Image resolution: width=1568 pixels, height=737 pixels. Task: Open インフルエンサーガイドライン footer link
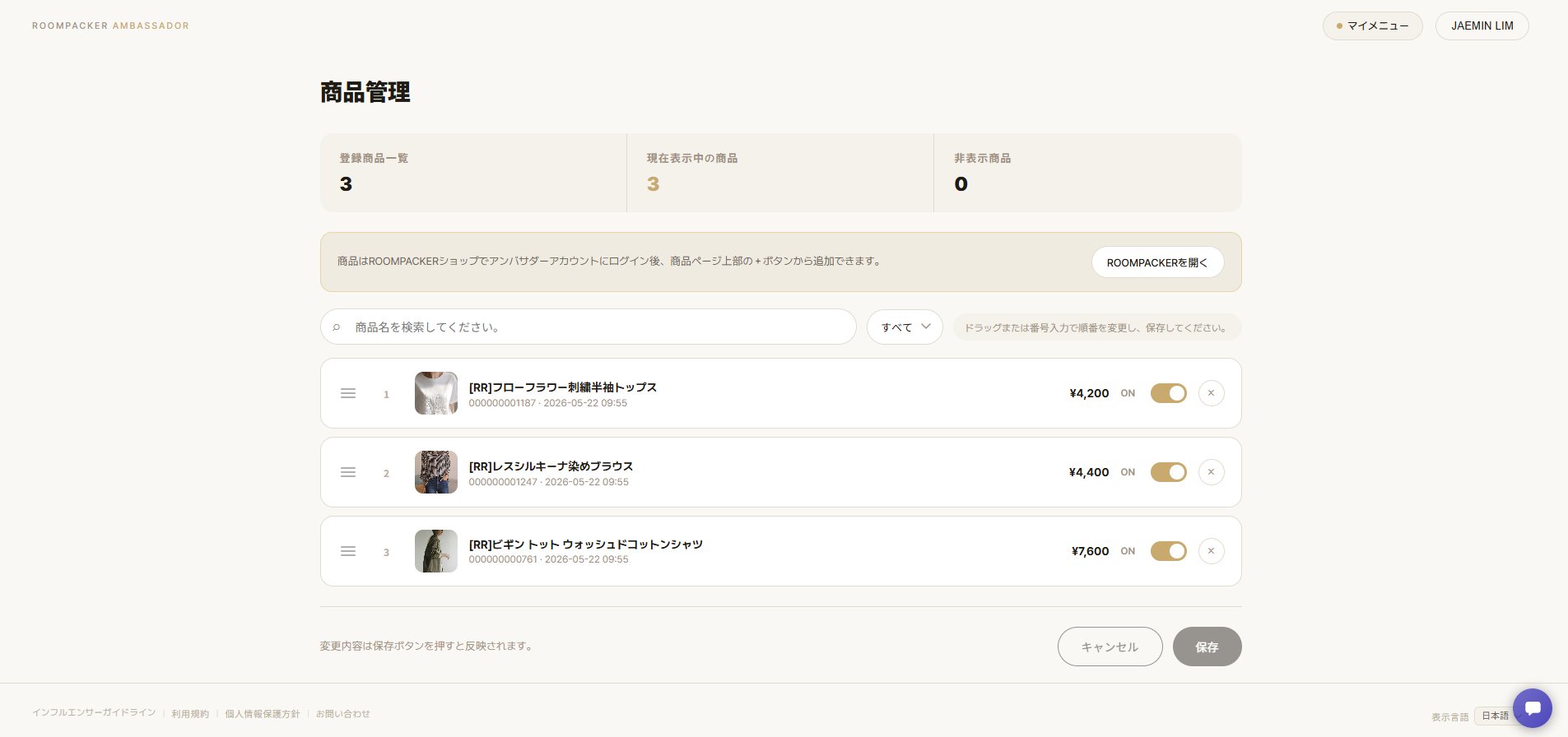[94, 713]
